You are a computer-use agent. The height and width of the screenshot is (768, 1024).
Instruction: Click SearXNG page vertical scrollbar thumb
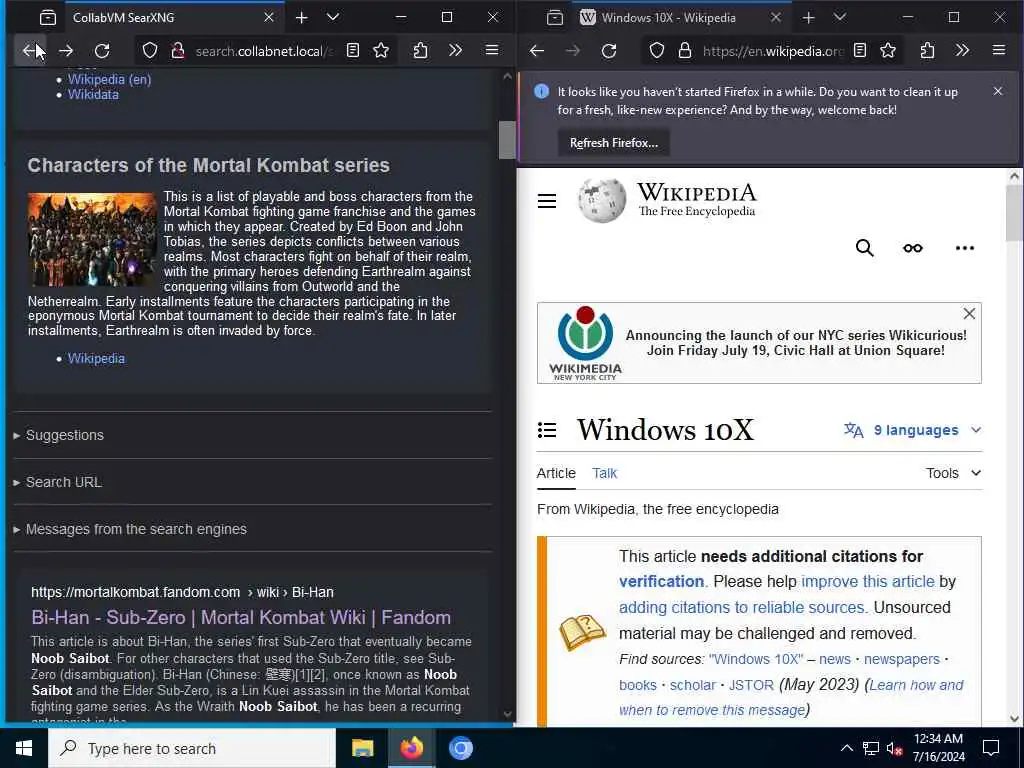pyautogui.click(x=507, y=140)
